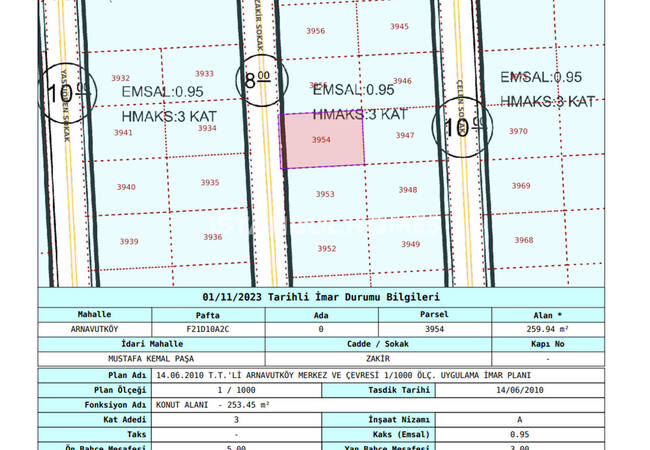Click parcel 3940 on the map
650x450 pixels.
tap(126, 187)
